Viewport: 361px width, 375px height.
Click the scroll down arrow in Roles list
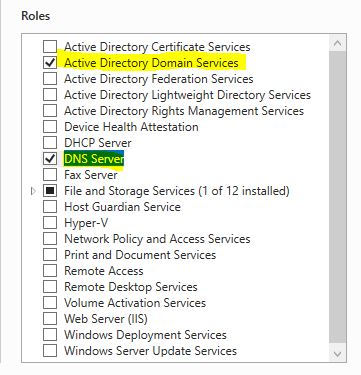pos(337,354)
